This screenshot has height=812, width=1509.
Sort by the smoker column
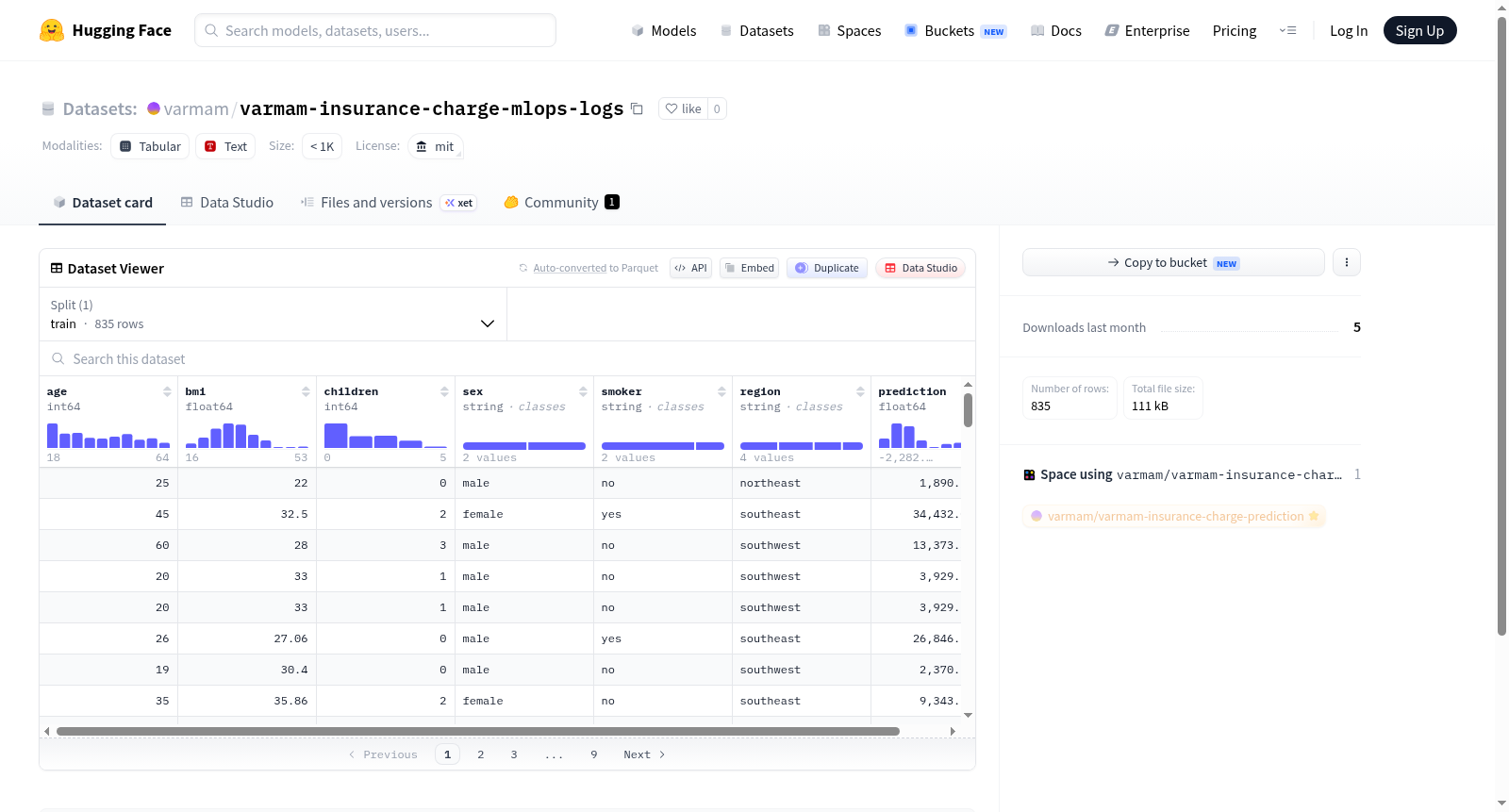[721, 391]
